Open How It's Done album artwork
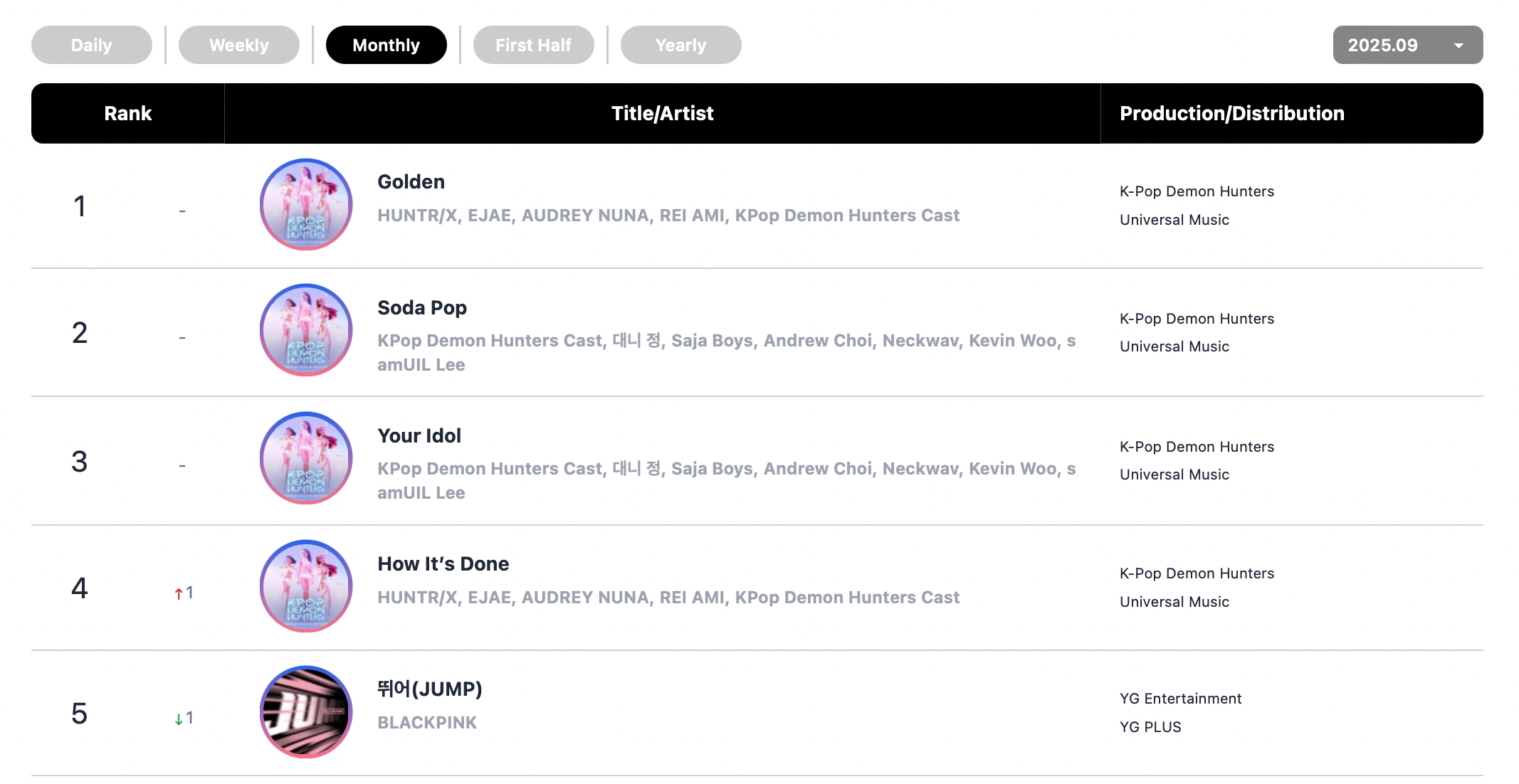 tap(306, 586)
